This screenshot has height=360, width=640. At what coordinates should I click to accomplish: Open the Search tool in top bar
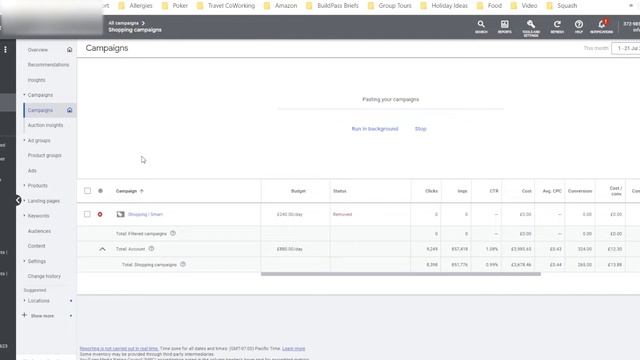481,27
